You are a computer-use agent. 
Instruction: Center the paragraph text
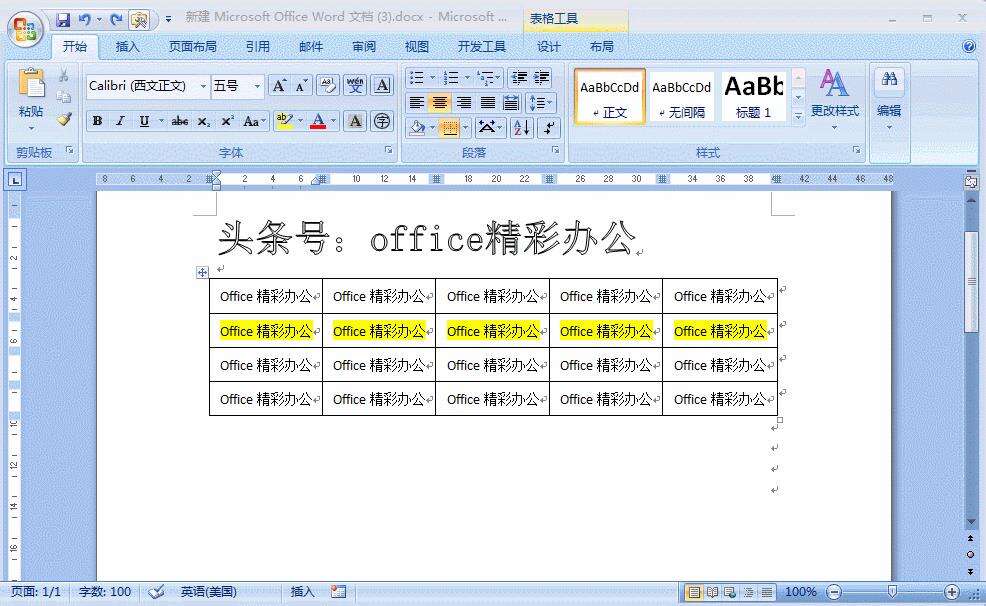pos(440,102)
